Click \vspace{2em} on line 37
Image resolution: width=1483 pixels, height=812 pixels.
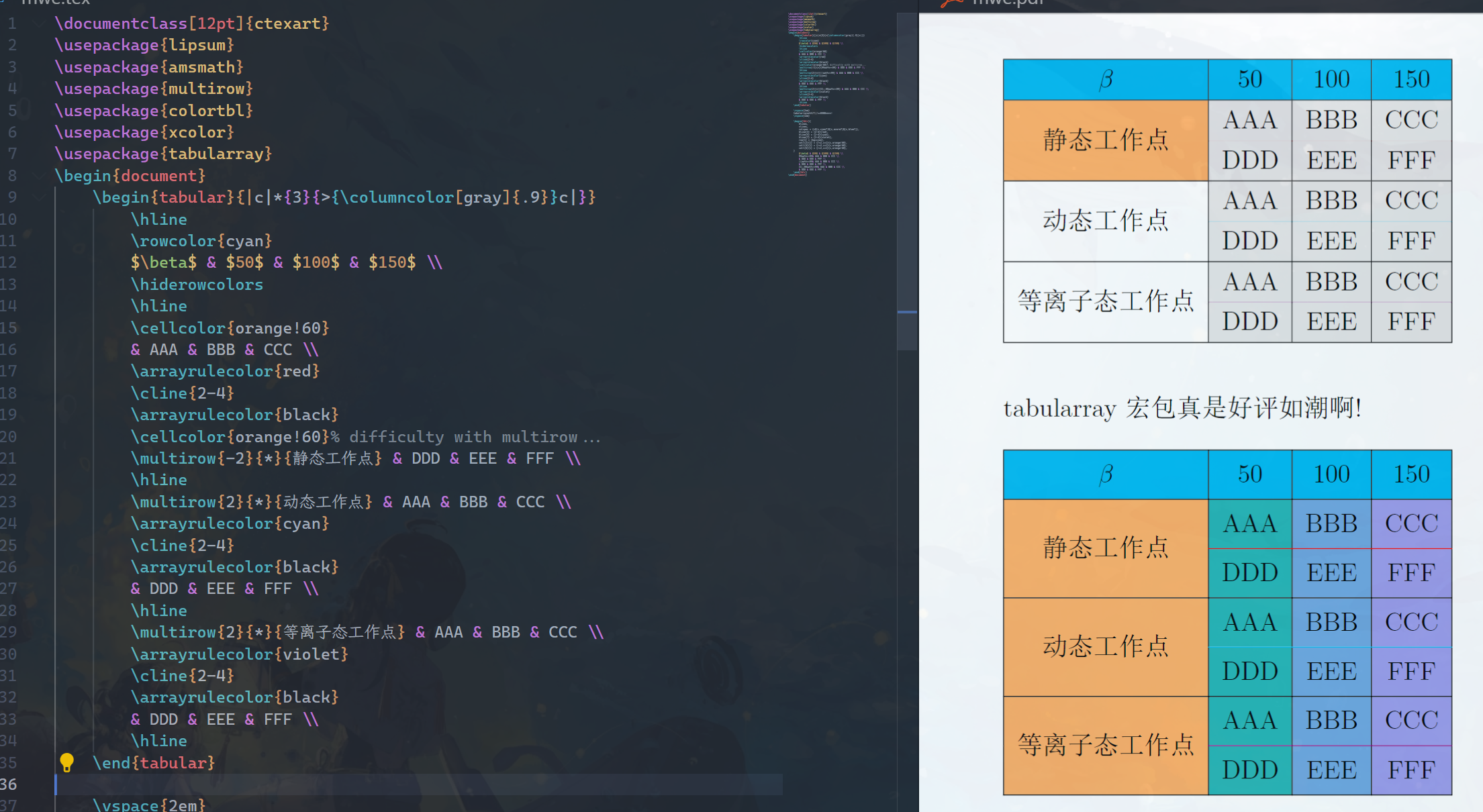tap(149, 805)
